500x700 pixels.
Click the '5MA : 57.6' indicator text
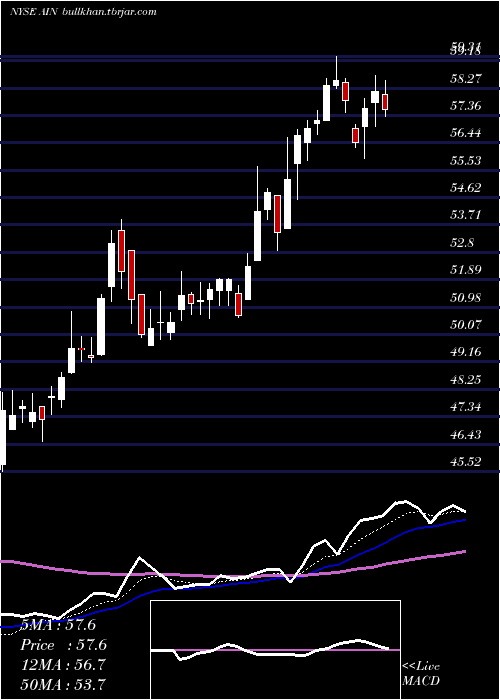pyautogui.click(x=58, y=625)
